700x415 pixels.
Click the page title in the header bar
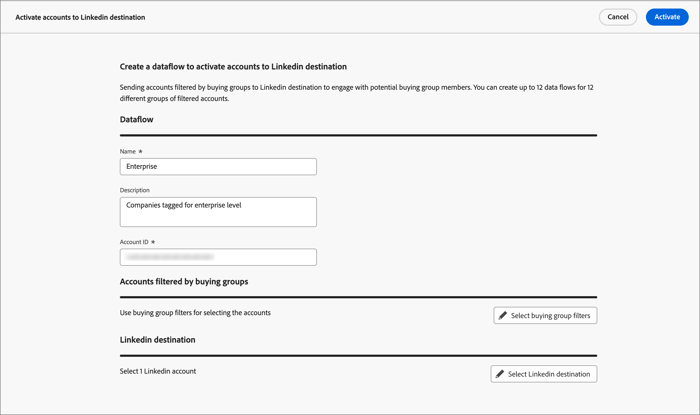pyautogui.click(x=80, y=17)
